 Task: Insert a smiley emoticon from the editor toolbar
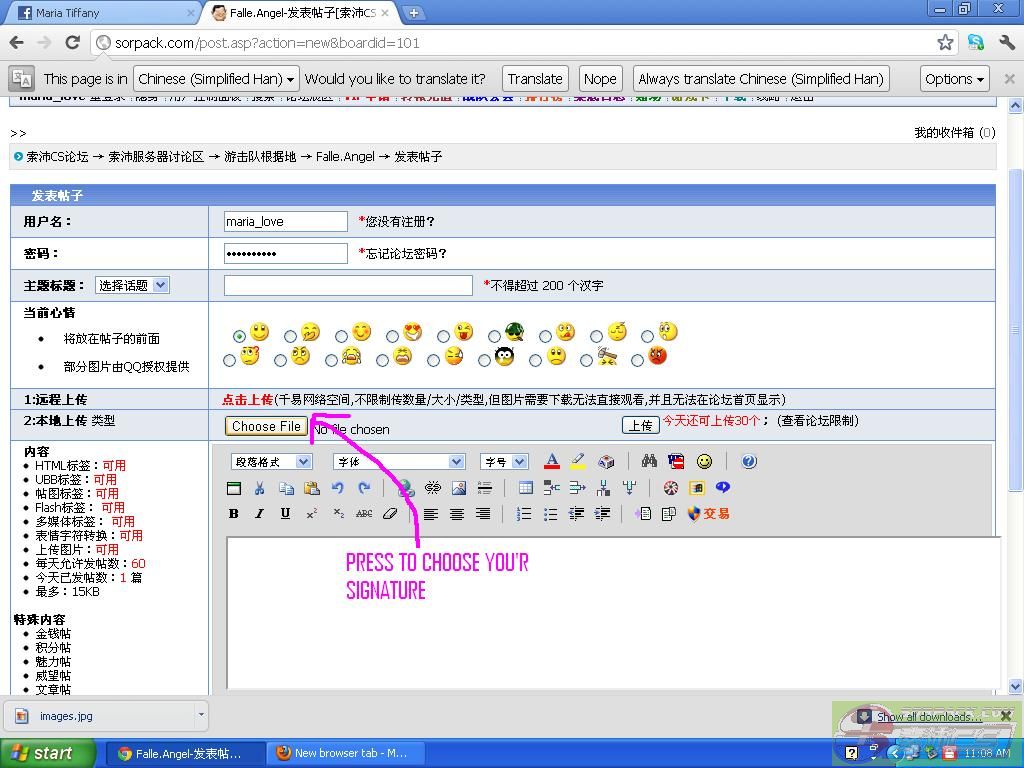pyautogui.click(x=704, y=461)
